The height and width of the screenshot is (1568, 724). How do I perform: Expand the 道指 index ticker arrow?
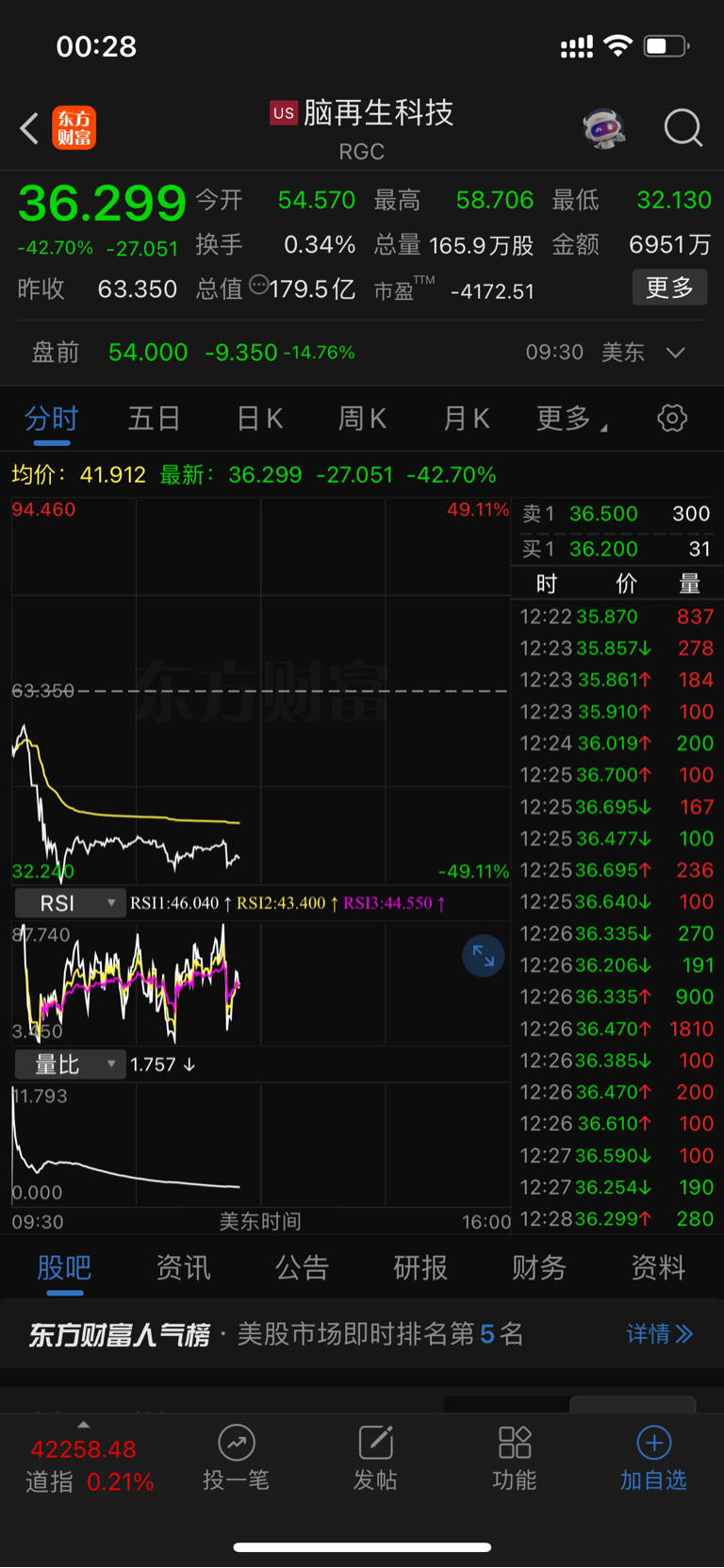(x=83, y=1425)
